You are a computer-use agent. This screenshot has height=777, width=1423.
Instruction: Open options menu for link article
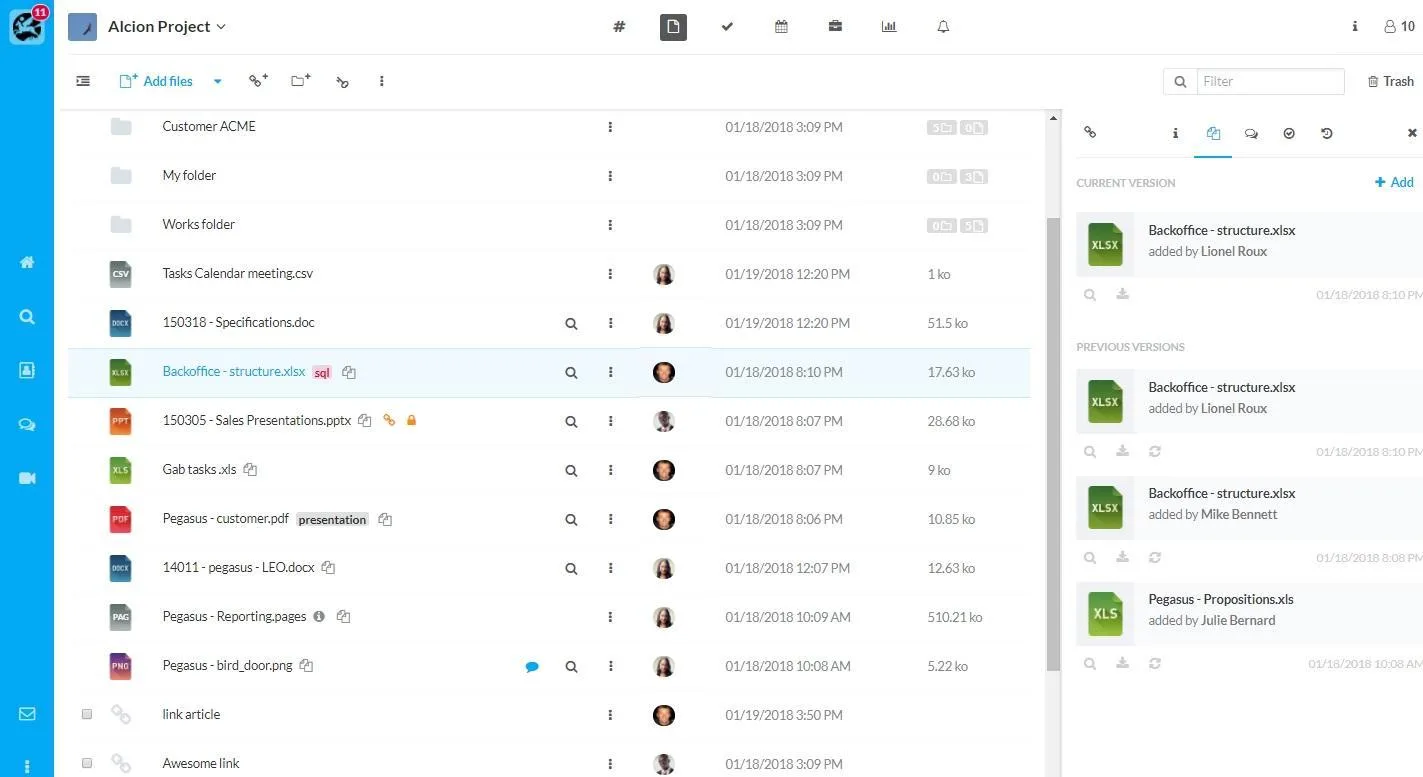point(610,715)
